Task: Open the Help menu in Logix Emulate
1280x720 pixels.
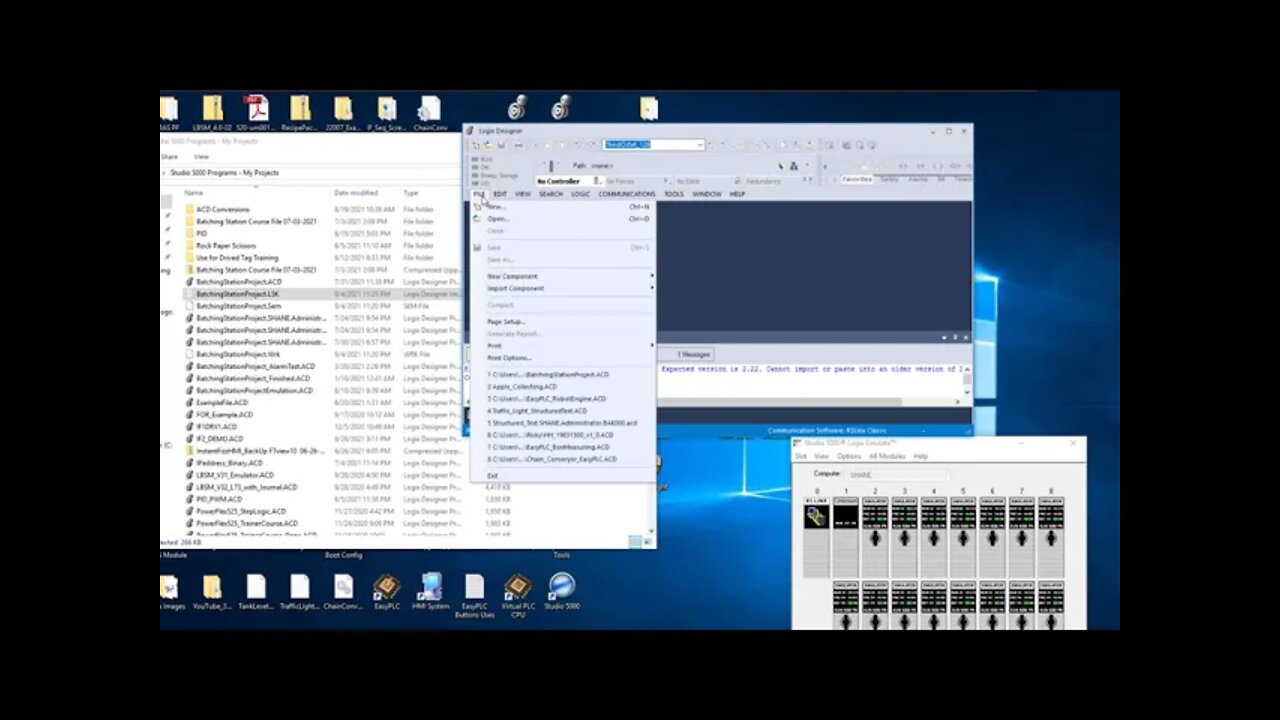Action: [x=921, y=456]
